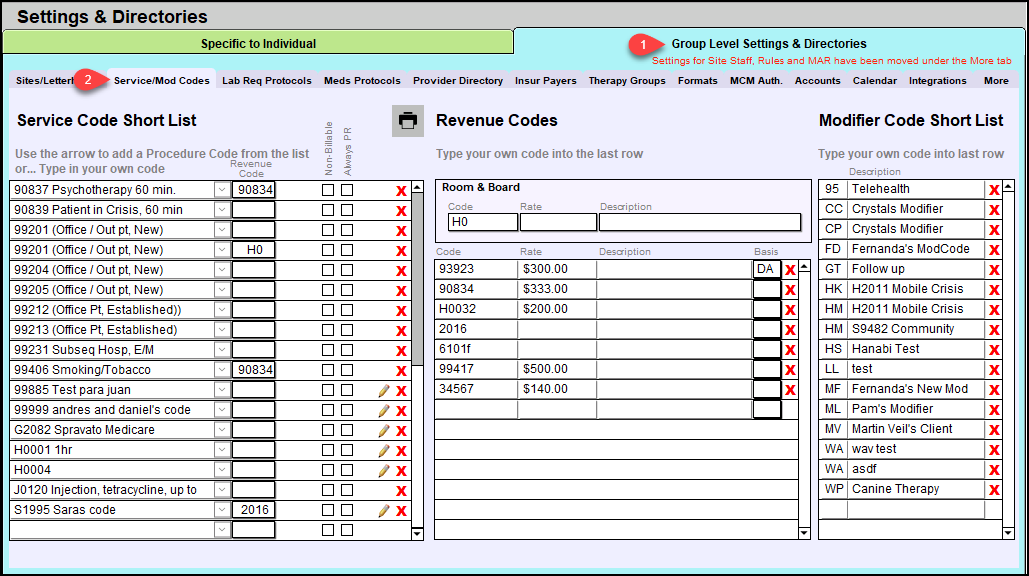Delete revenue code 99417 row

[x=790, y=369]
